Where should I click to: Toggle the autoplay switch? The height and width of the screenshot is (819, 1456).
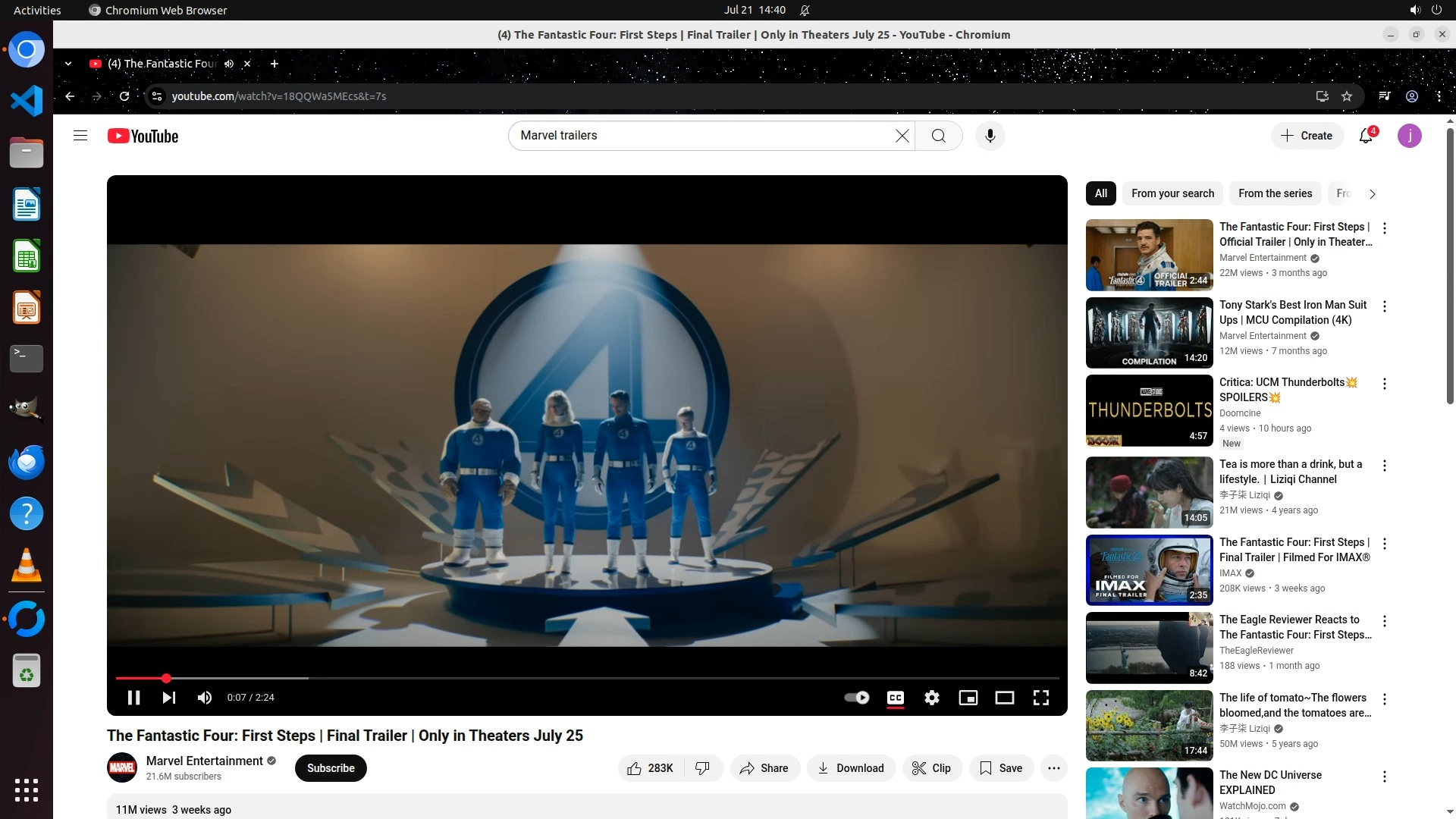point(857,698)
